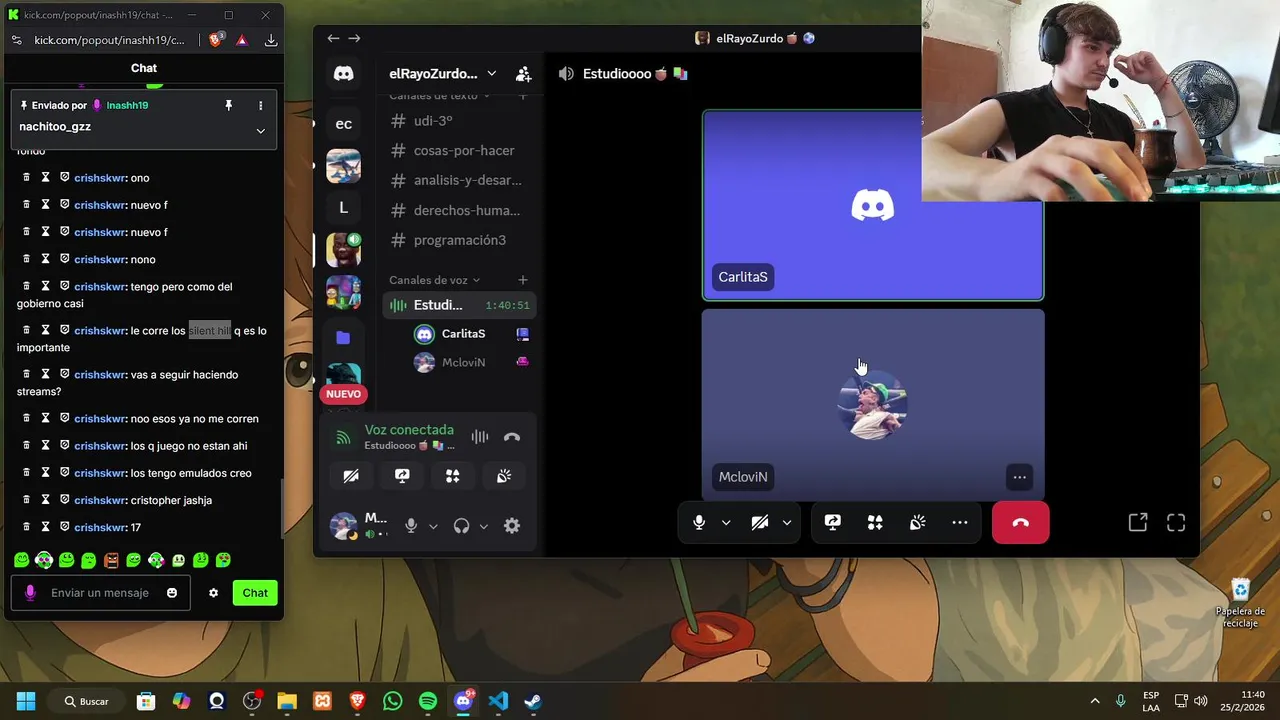Click MclovIN in the voice channel list
1280x720 pixels.
click(472, 362)
